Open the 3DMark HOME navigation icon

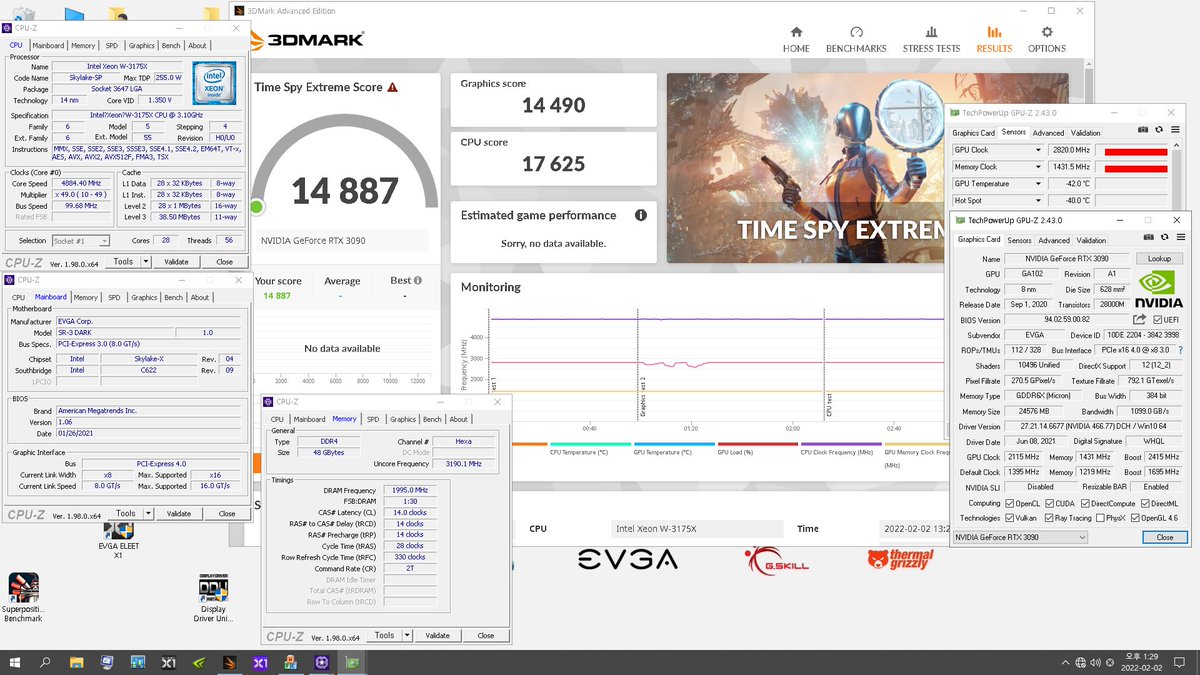[x=796, y=32]
